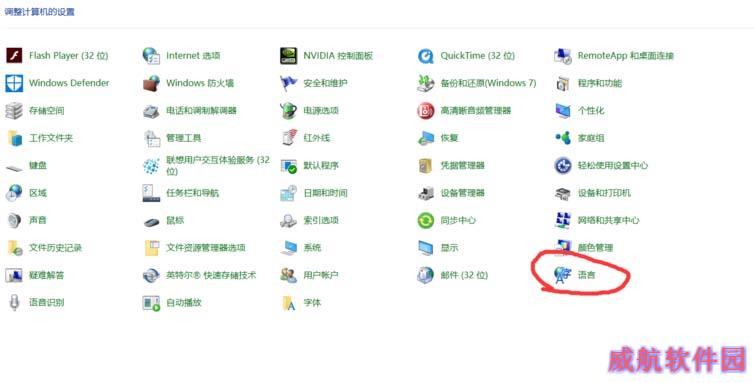This screenshot has height=383, width=754.
Task: Click the 颜色管理 link
Action: coord(595,248)
